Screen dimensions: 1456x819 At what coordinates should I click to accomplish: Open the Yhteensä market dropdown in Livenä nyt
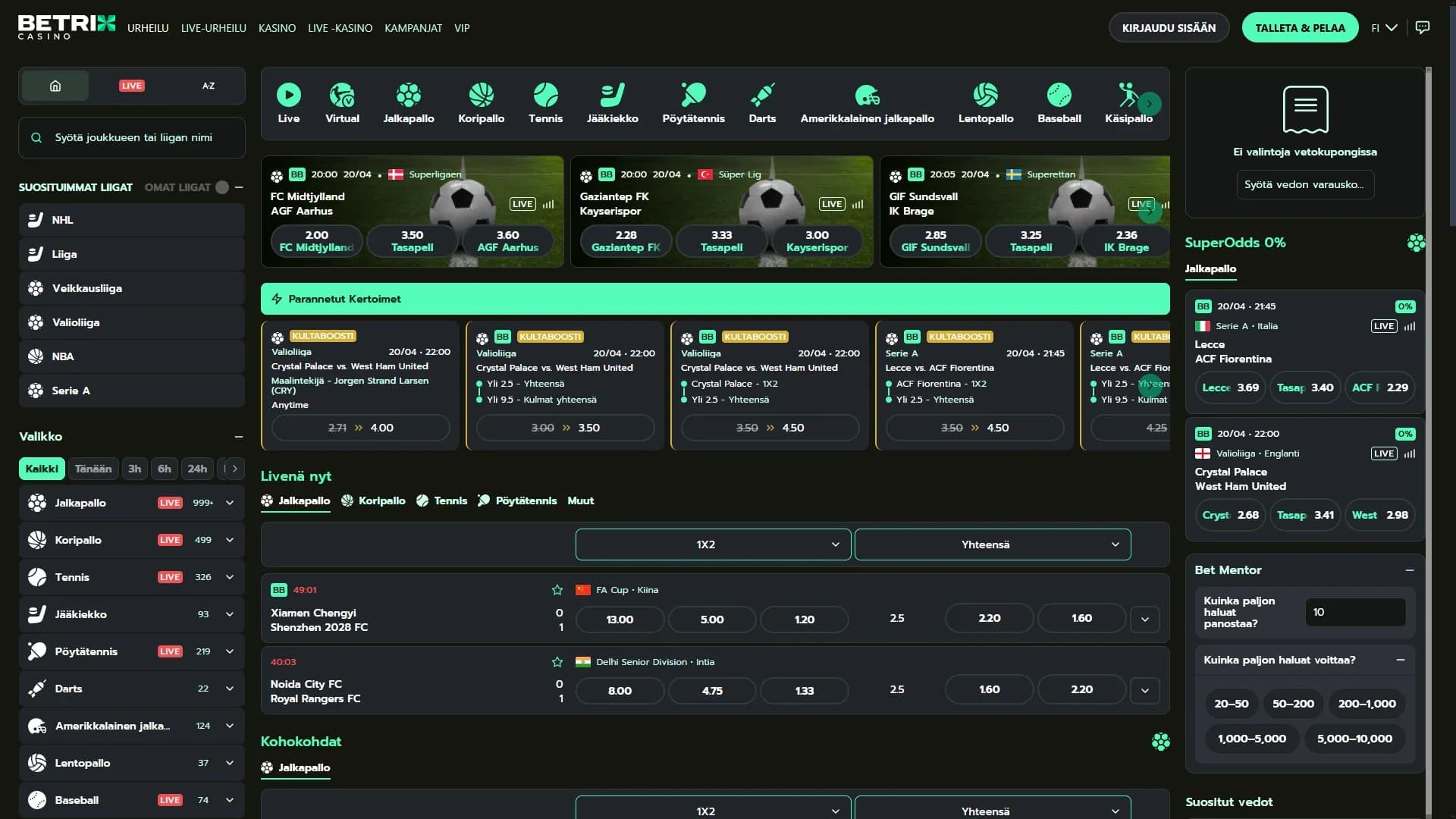993,544
